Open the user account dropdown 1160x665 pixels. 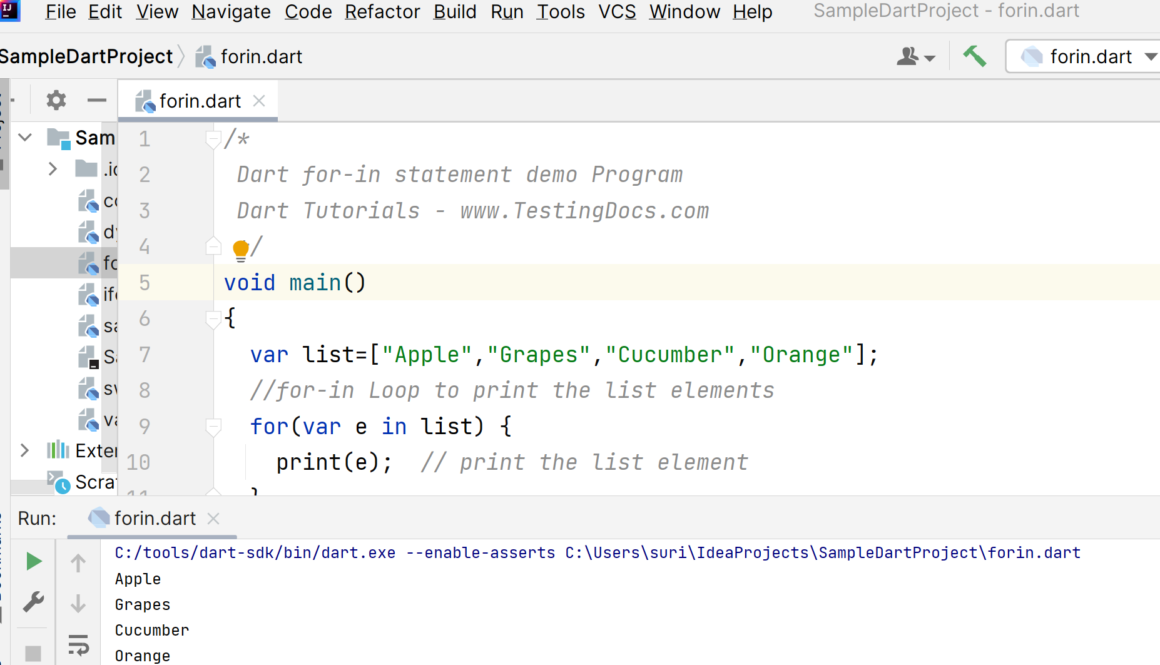[x=915, y=57]
